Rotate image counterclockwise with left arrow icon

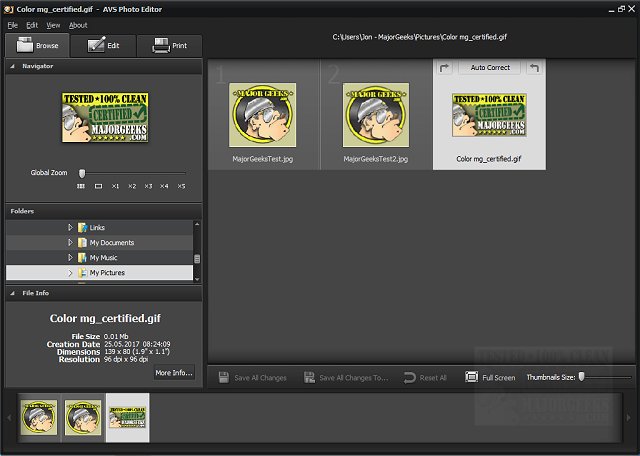click(533, 68)
